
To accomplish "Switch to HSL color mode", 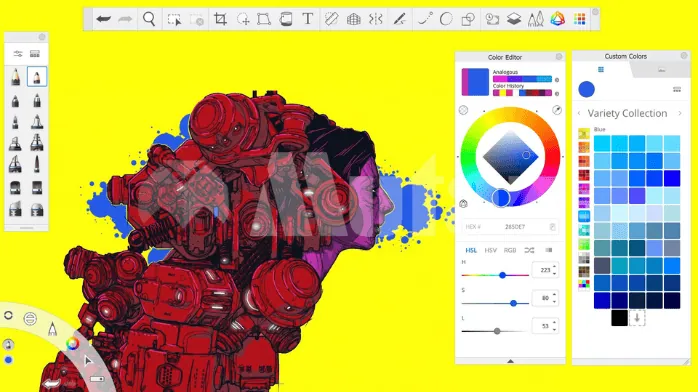I will 471,251.
